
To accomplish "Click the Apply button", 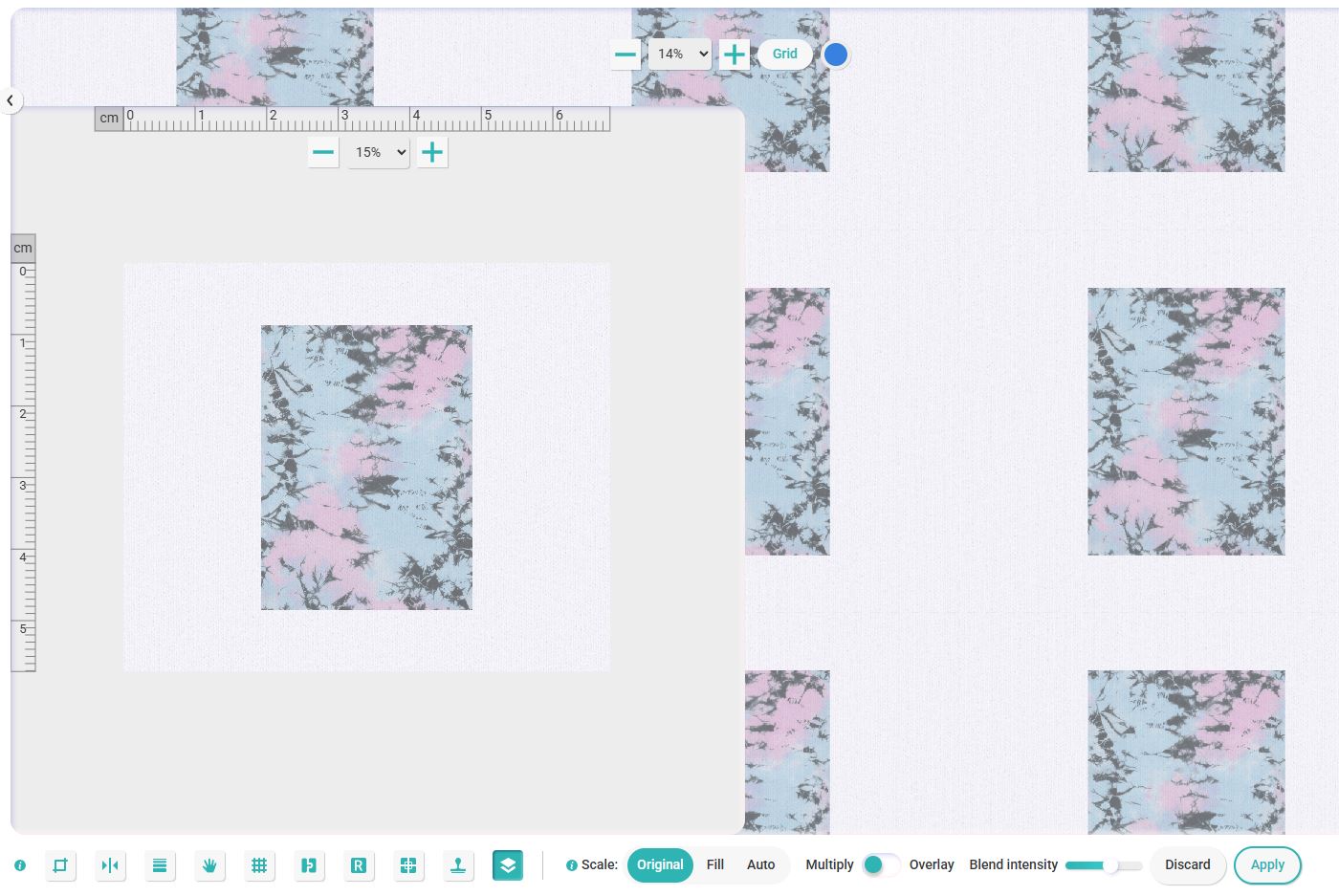I will click(1267, 864).
